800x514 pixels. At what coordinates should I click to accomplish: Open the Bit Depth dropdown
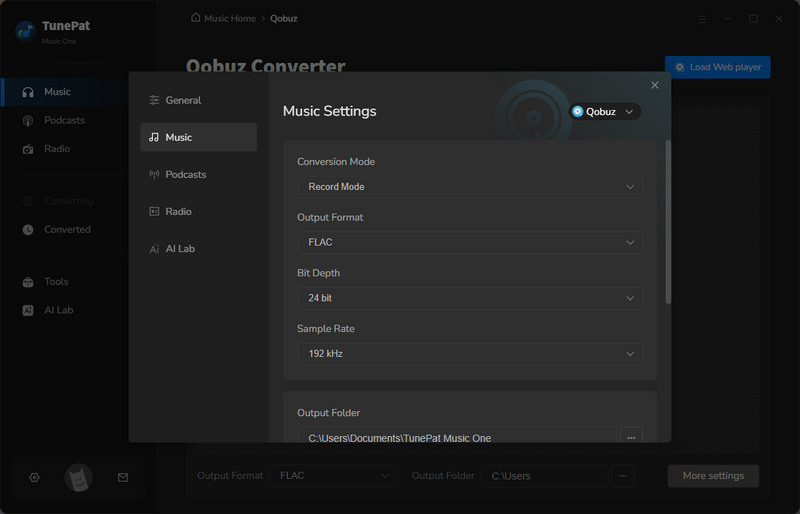coord(469,298)
